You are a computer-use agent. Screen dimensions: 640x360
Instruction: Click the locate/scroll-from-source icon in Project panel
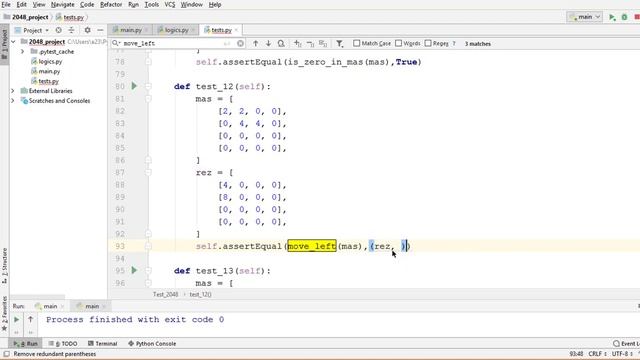click(x=58, y=30)
